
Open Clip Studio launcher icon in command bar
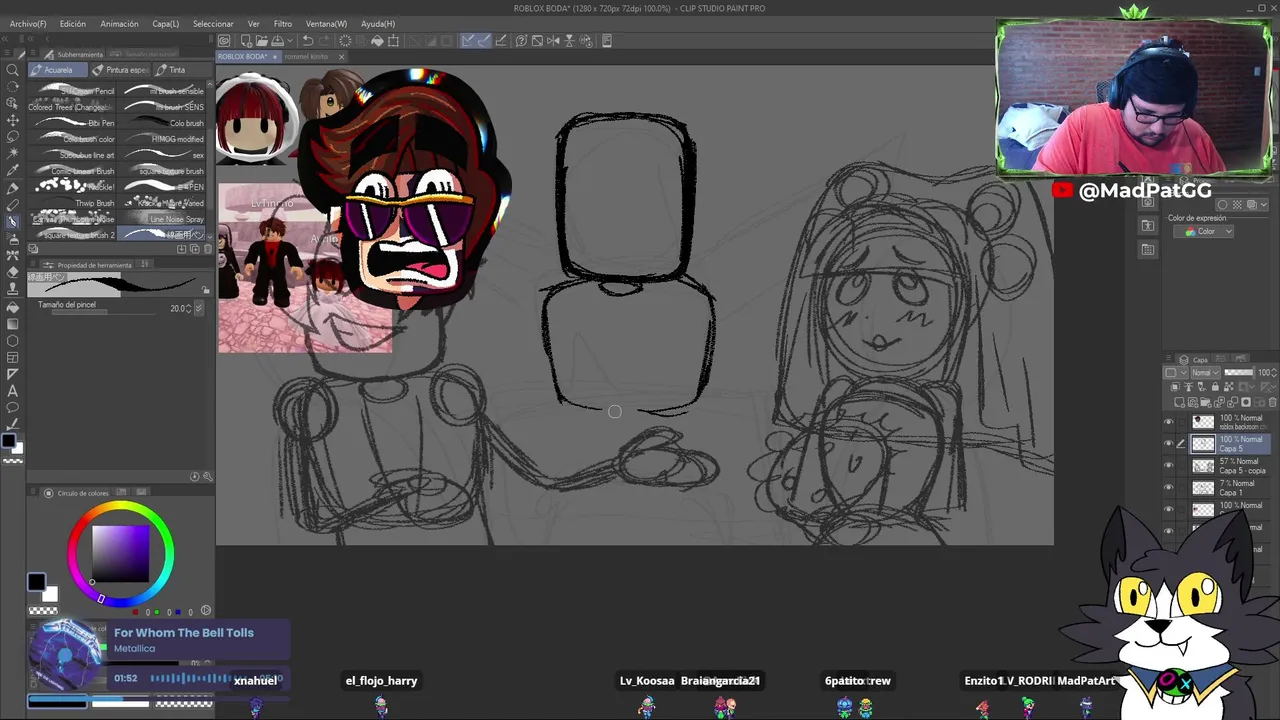(224, 41)
